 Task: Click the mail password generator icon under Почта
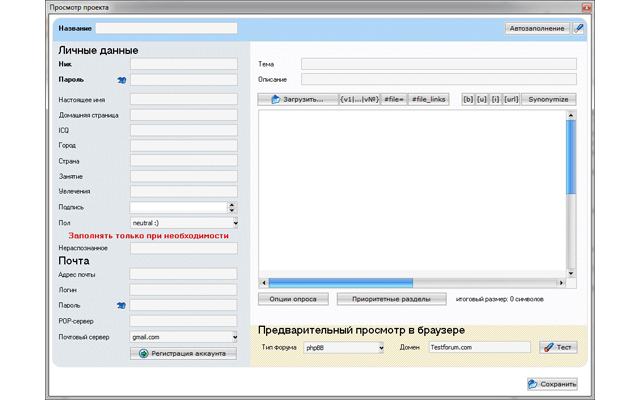click(121, 305)
